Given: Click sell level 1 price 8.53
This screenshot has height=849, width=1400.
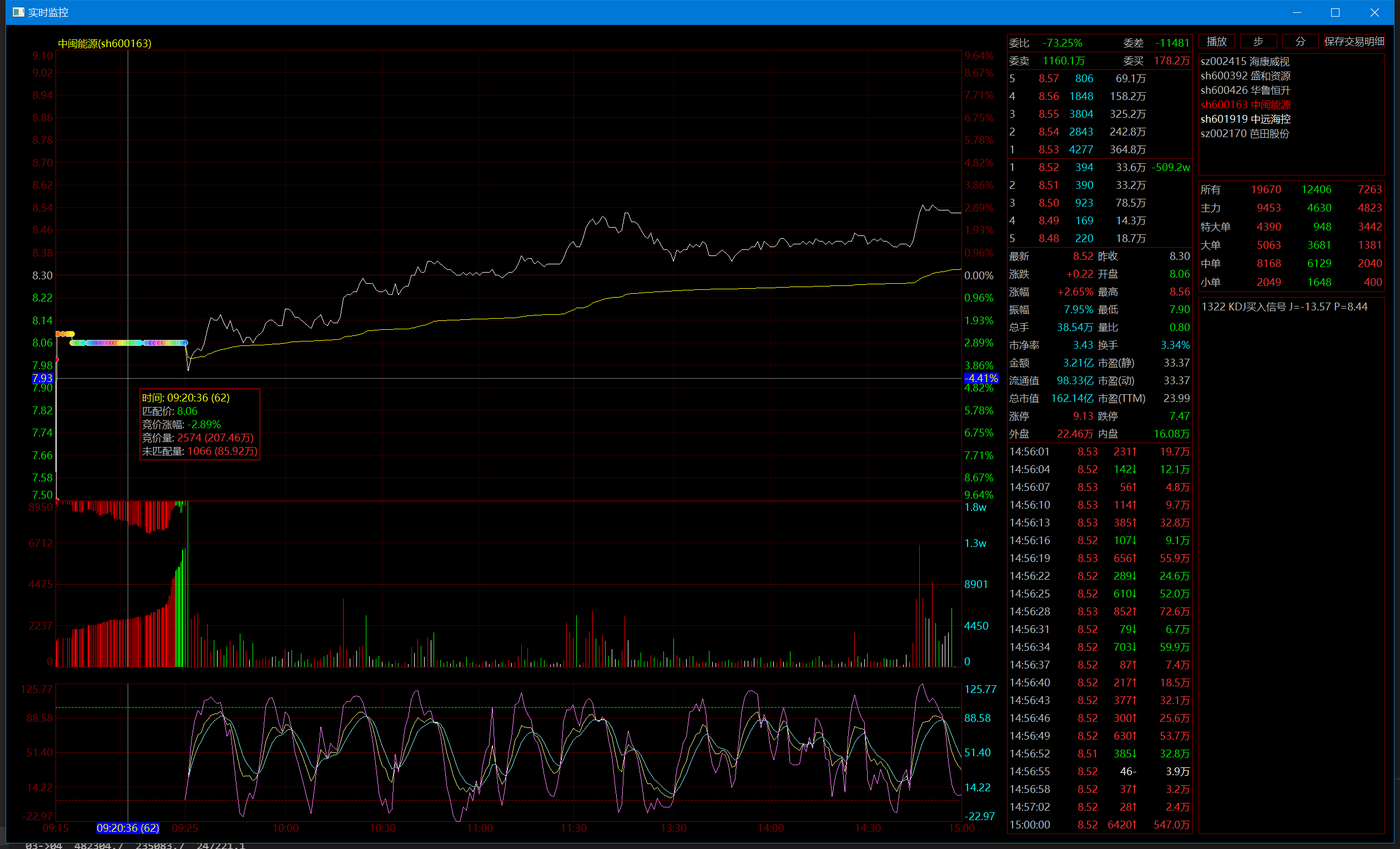Looking at the screenshot, I should coord(1048,149).
